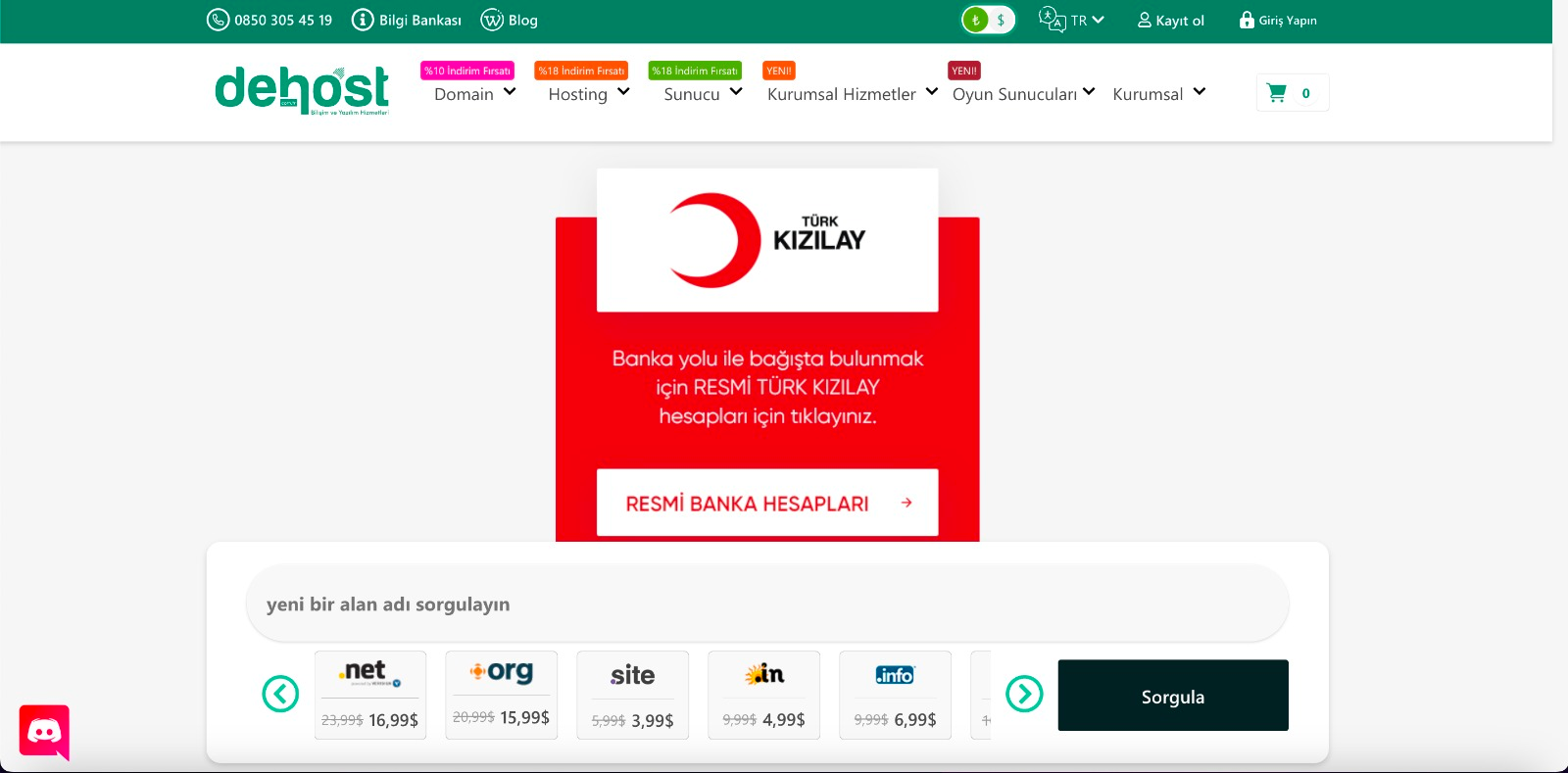Open the Oyun Sunucuları menu
Screen dimensions: 1568x773
pyautogui.click(x=1014, y=94)
